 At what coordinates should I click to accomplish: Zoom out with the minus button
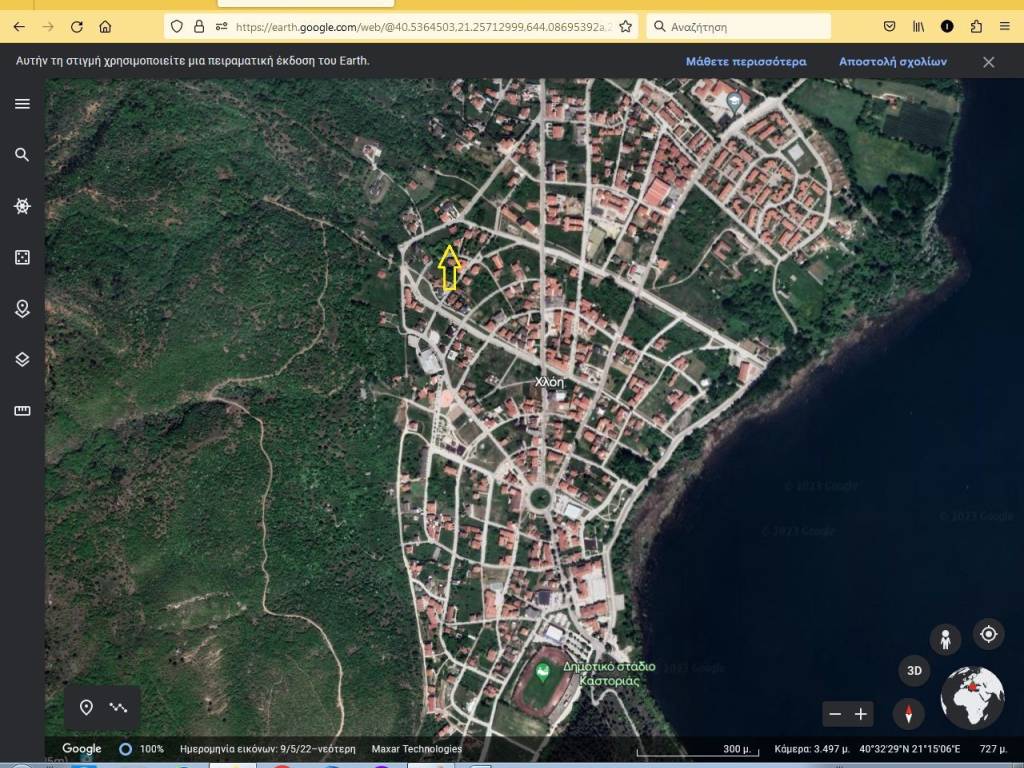pos(835,714)
